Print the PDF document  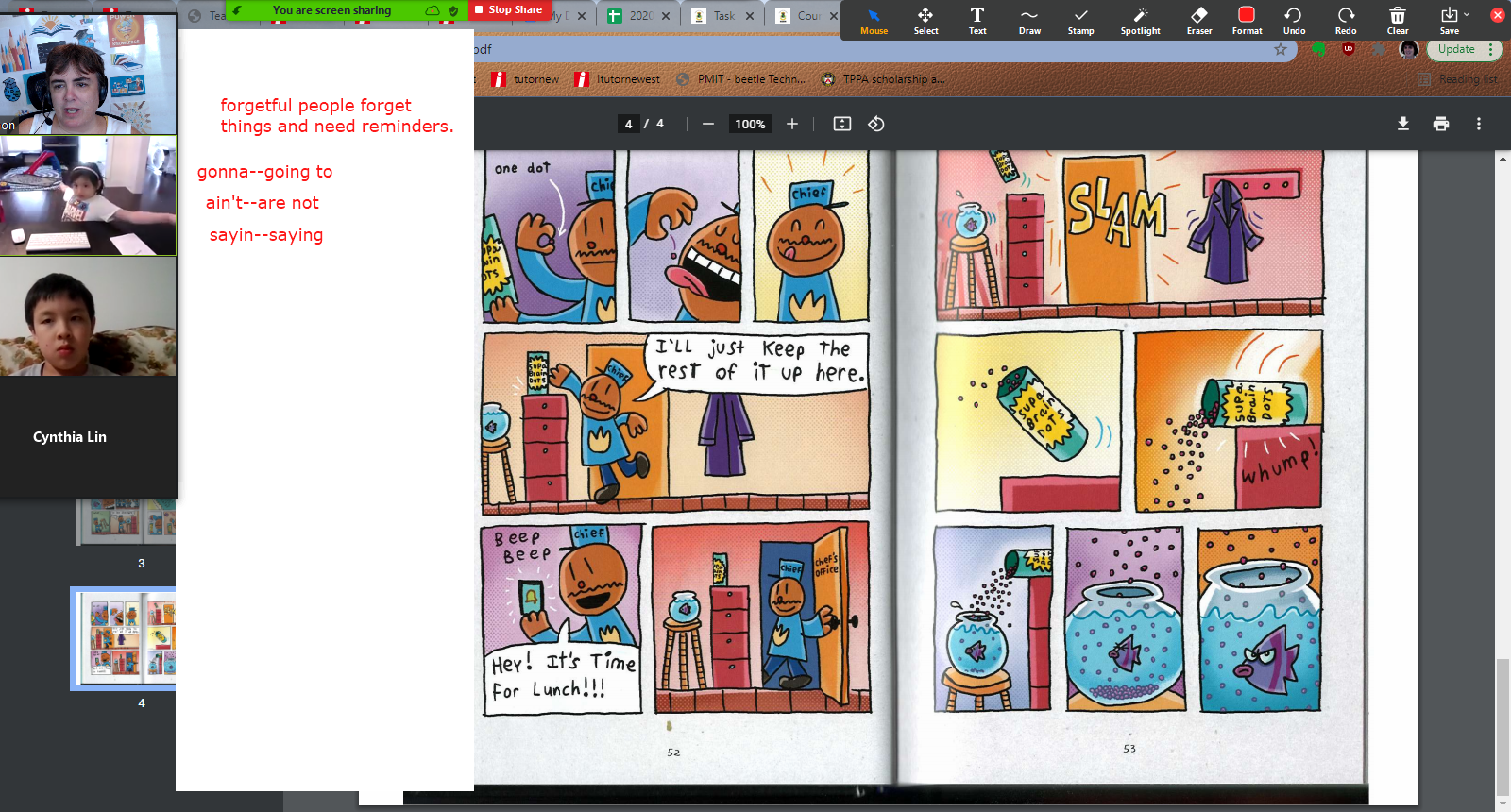1441,124
